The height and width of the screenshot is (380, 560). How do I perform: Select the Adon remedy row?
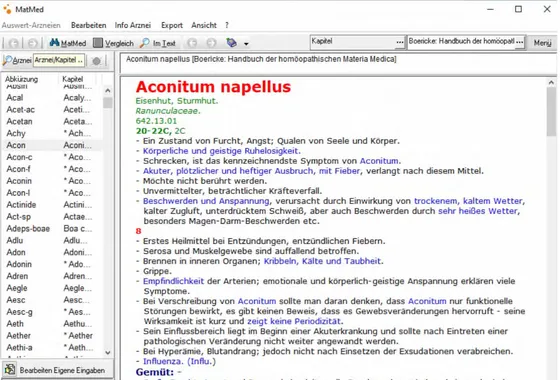click(52, 252)
